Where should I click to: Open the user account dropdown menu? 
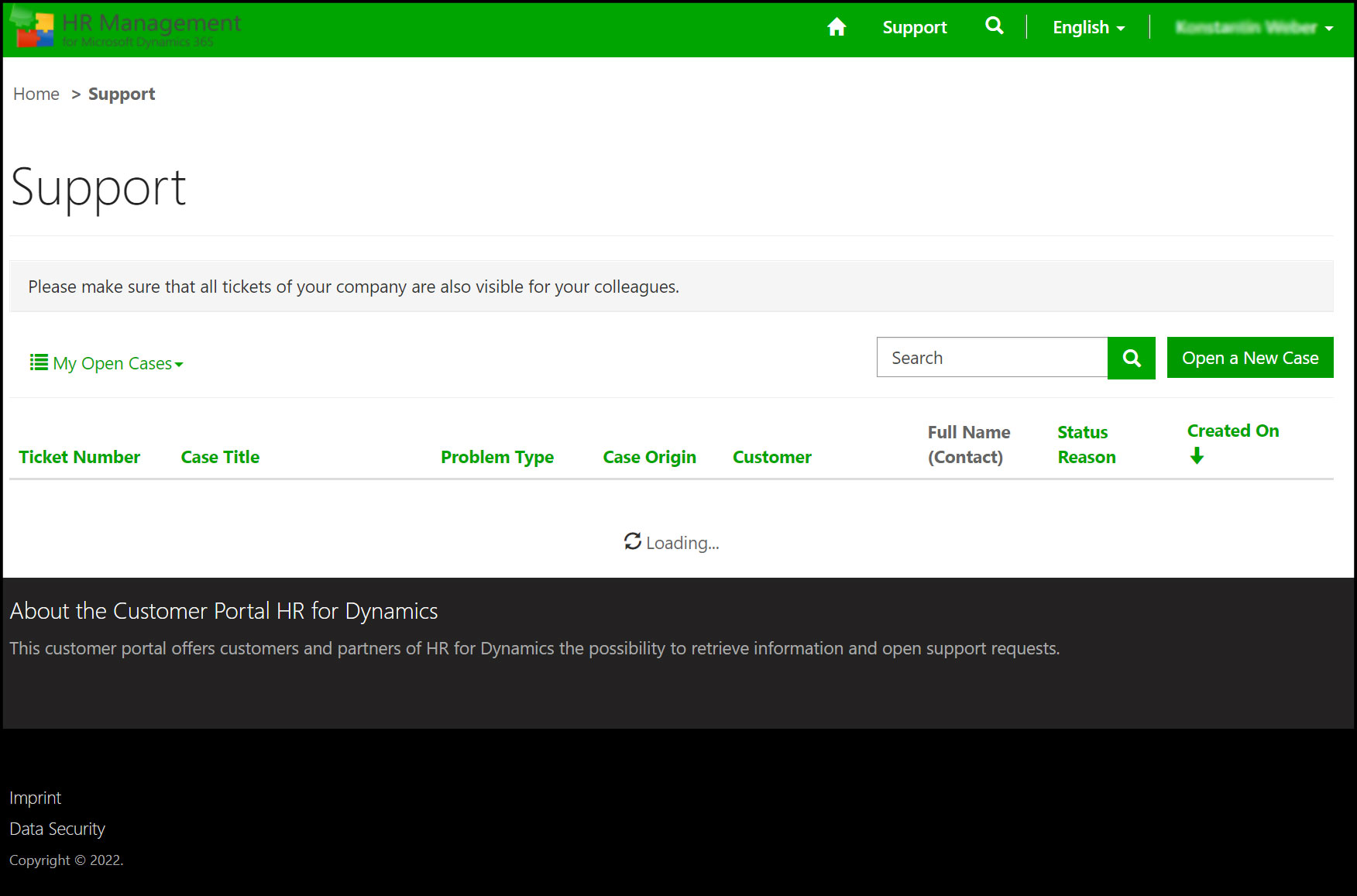click(1253, 28)
